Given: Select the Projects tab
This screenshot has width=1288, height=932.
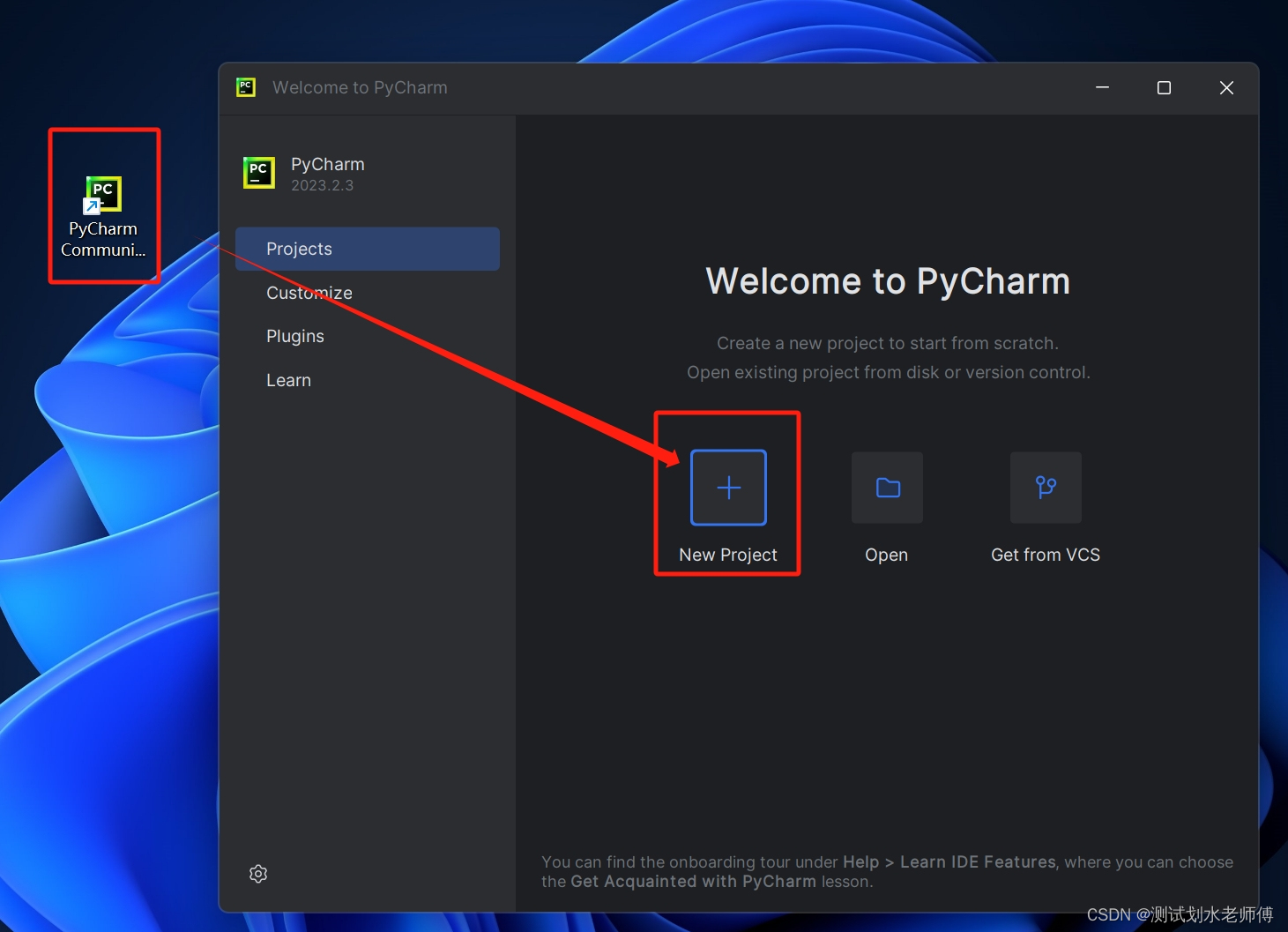Looking at the screenshot, I should (368, 249).
